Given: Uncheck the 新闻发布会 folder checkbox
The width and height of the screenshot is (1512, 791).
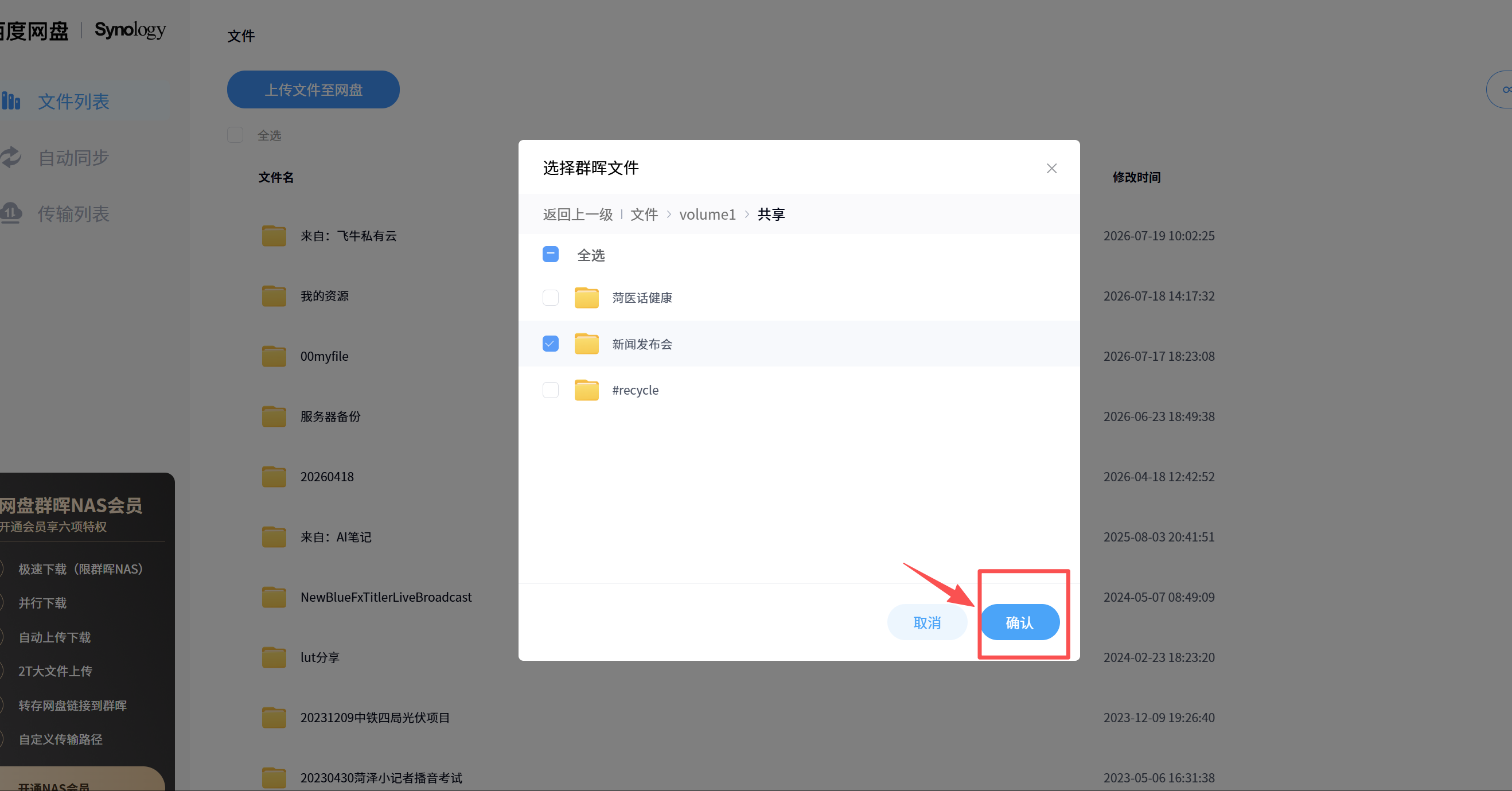Looking at the screenshot, I should tap(550, 343).
